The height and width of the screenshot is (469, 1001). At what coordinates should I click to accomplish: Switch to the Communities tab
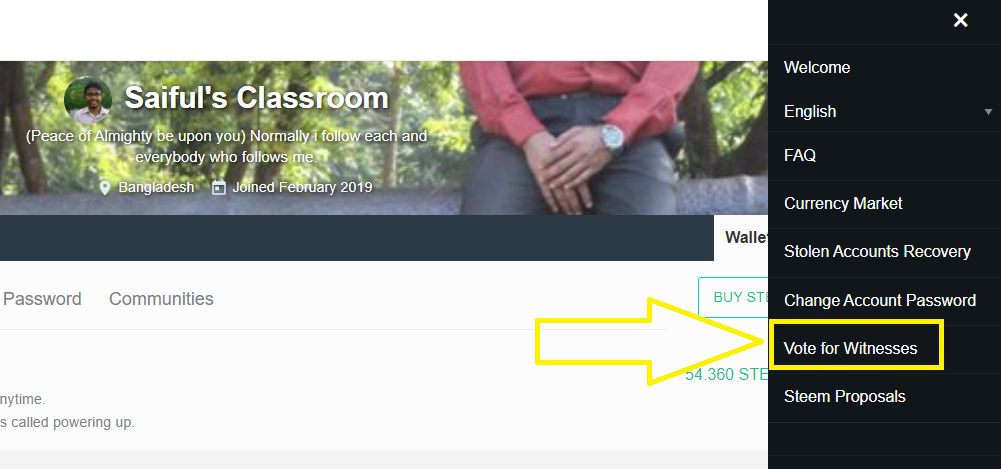coord(161,299)
